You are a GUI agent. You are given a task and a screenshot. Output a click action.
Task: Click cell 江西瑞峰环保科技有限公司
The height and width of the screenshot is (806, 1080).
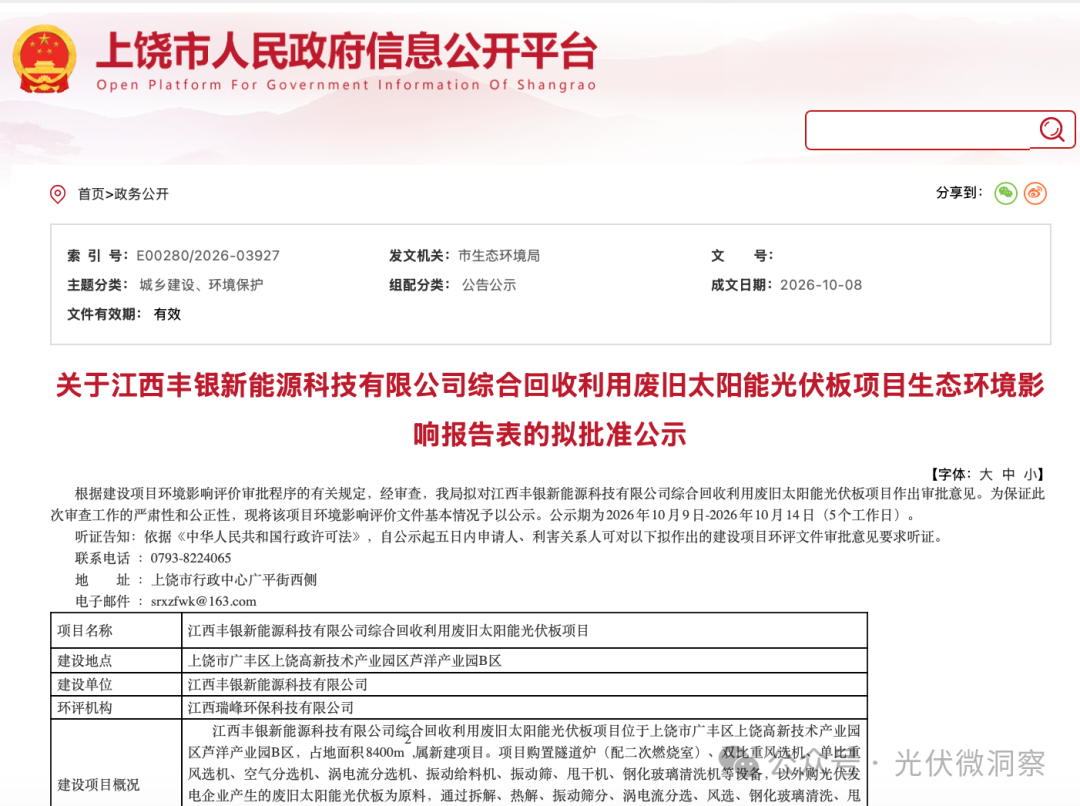(x=524, y=707)
